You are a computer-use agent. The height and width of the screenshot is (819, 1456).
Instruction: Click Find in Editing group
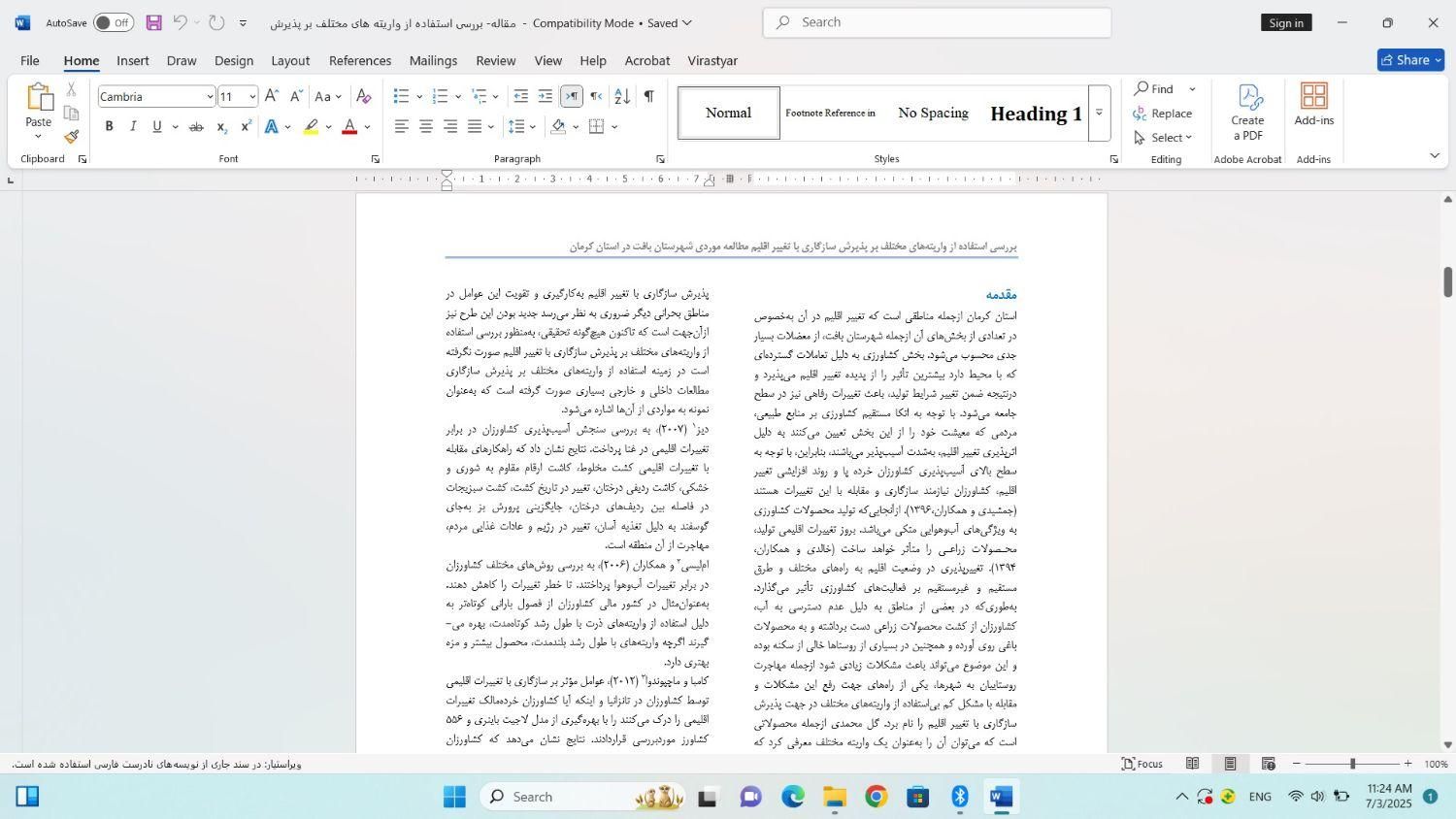pos(1154,89)
